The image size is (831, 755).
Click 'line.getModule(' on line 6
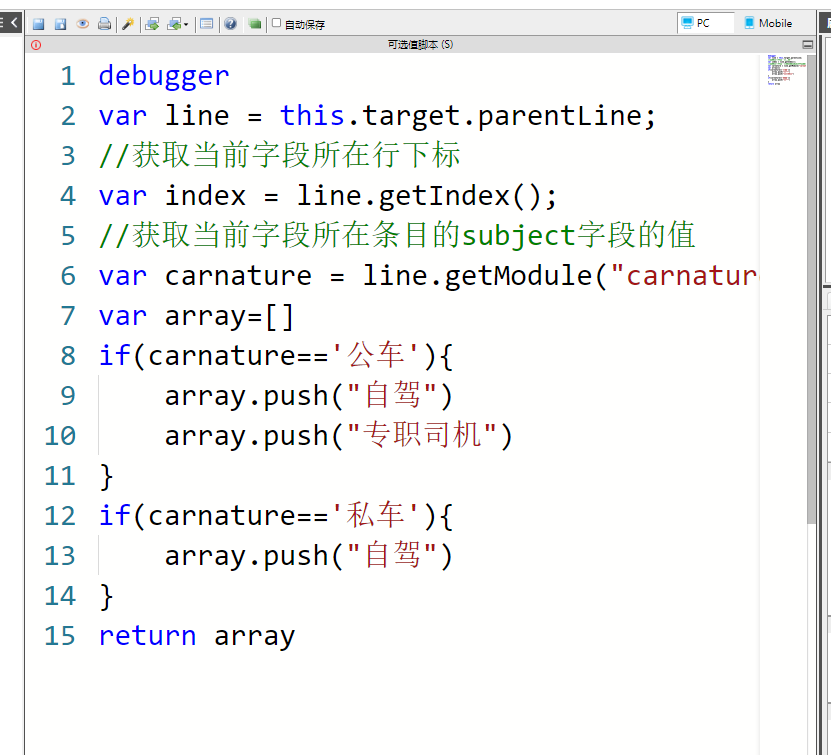(x=485, y=277)
